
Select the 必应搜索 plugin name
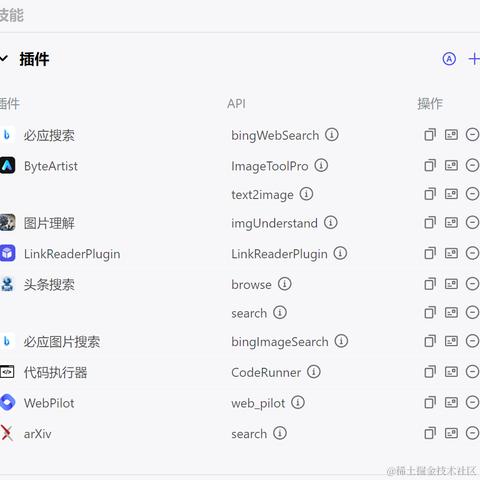pos(49,135)
